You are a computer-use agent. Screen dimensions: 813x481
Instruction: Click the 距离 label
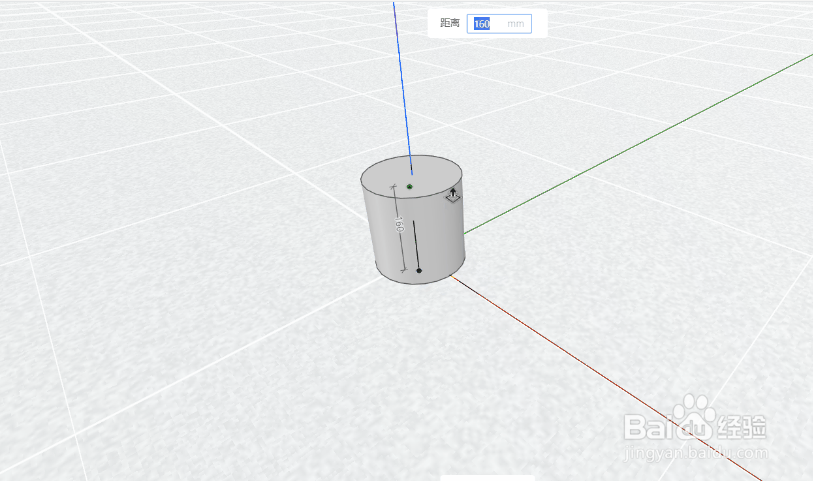[450, 23]
